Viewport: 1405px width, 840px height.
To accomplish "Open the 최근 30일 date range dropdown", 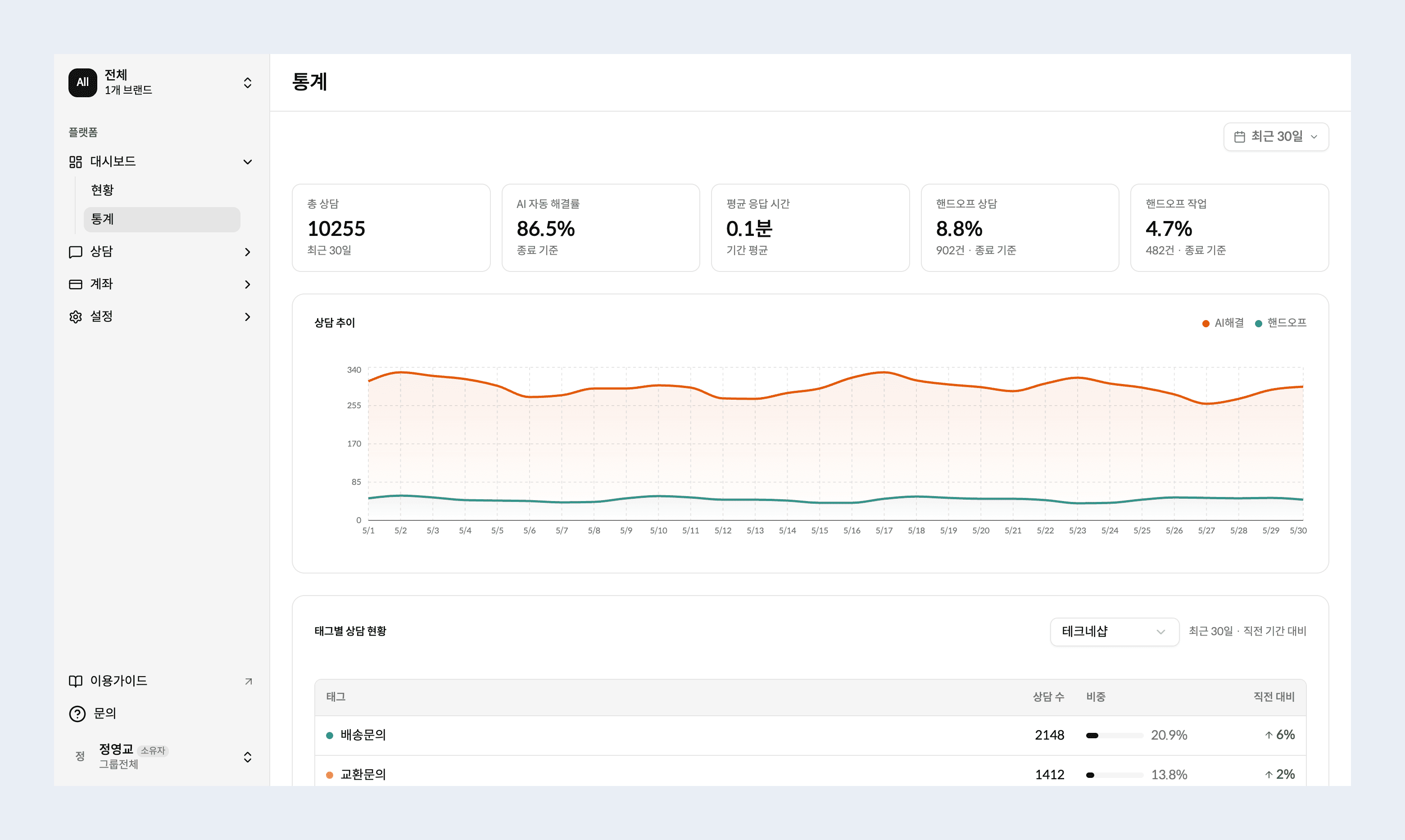I will coord(1276,137).
